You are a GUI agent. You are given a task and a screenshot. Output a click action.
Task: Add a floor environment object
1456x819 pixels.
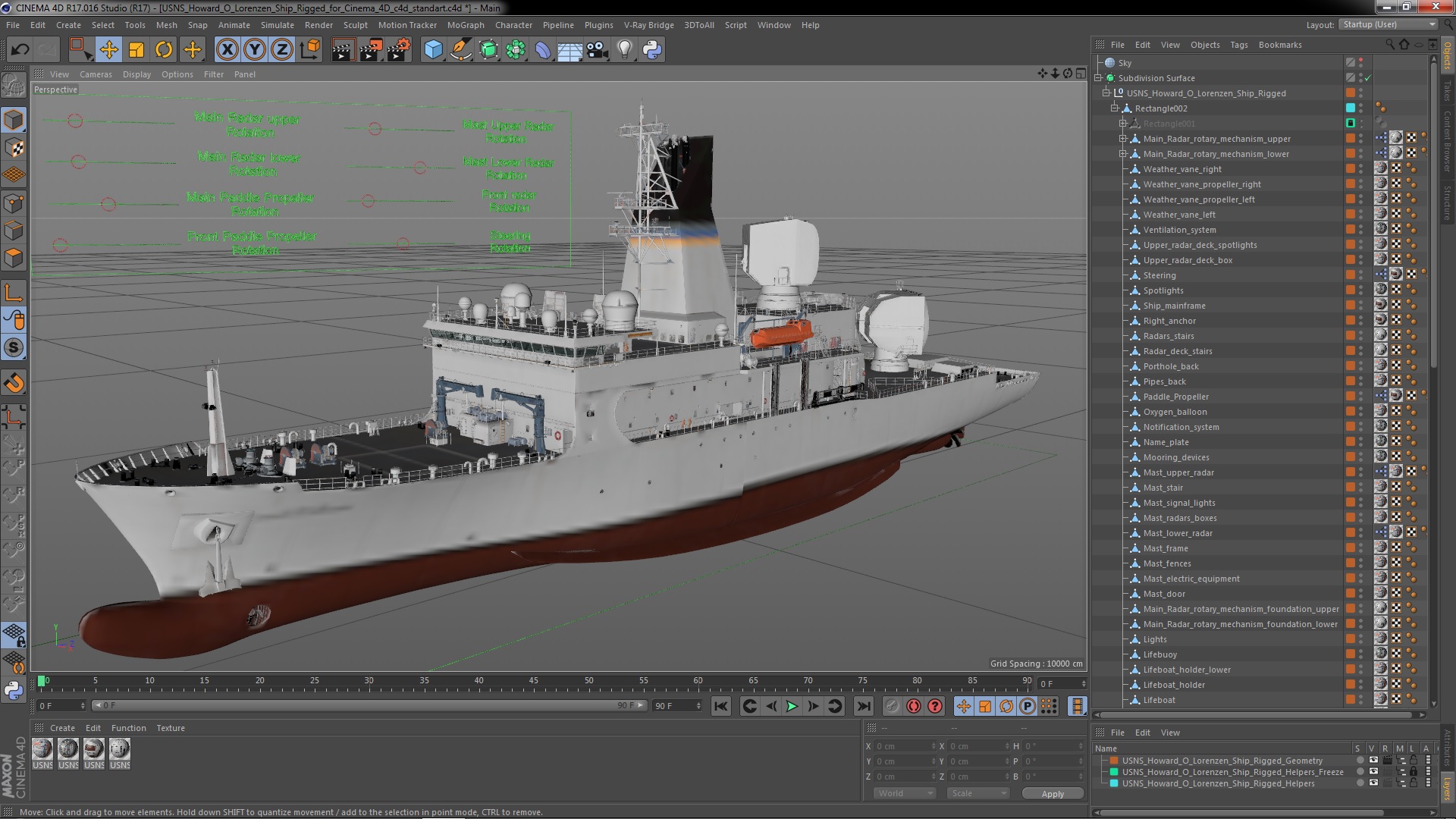(570, 50)
